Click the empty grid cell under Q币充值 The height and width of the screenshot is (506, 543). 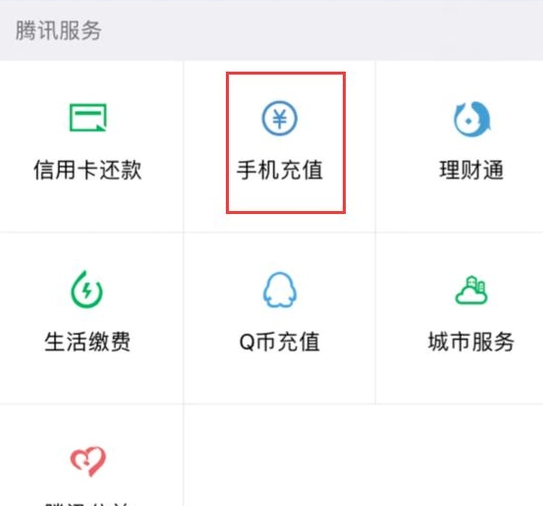[x=279, y=455]
